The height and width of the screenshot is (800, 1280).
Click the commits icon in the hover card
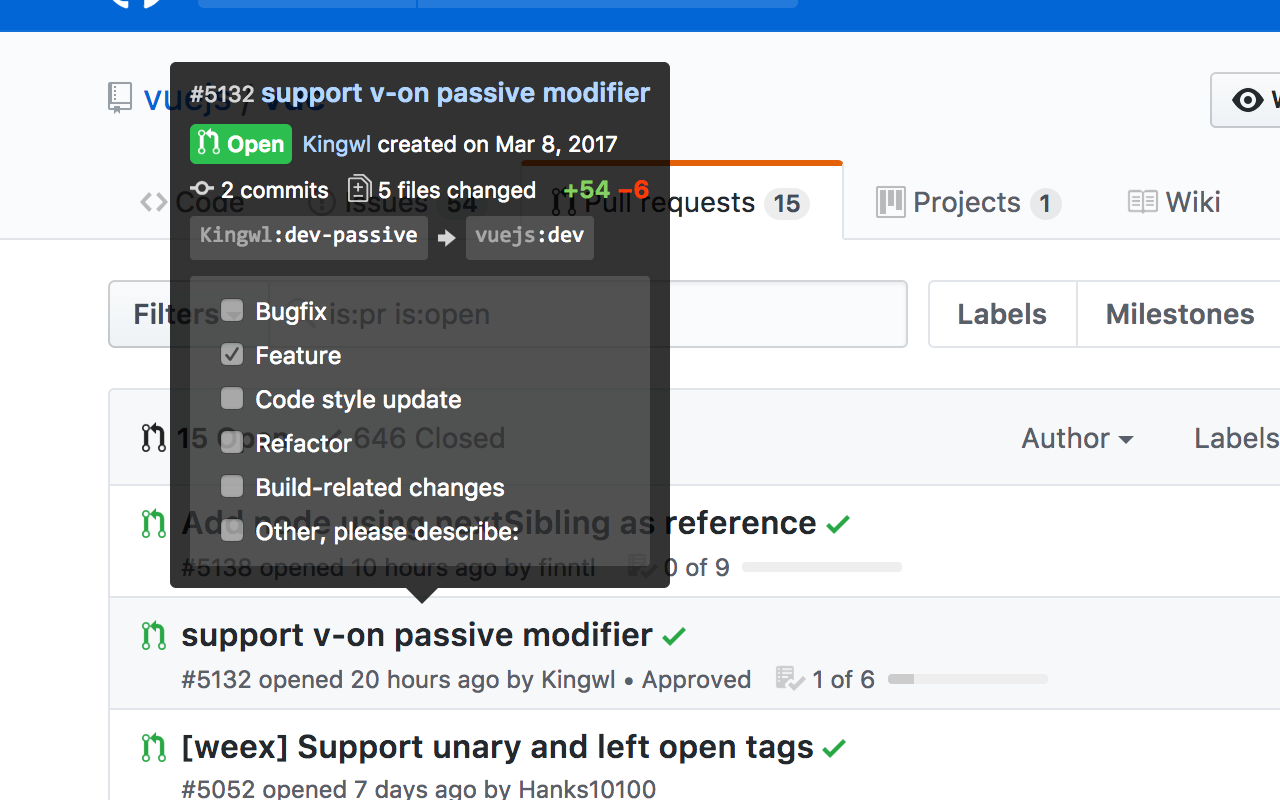(x=203, y=189)
